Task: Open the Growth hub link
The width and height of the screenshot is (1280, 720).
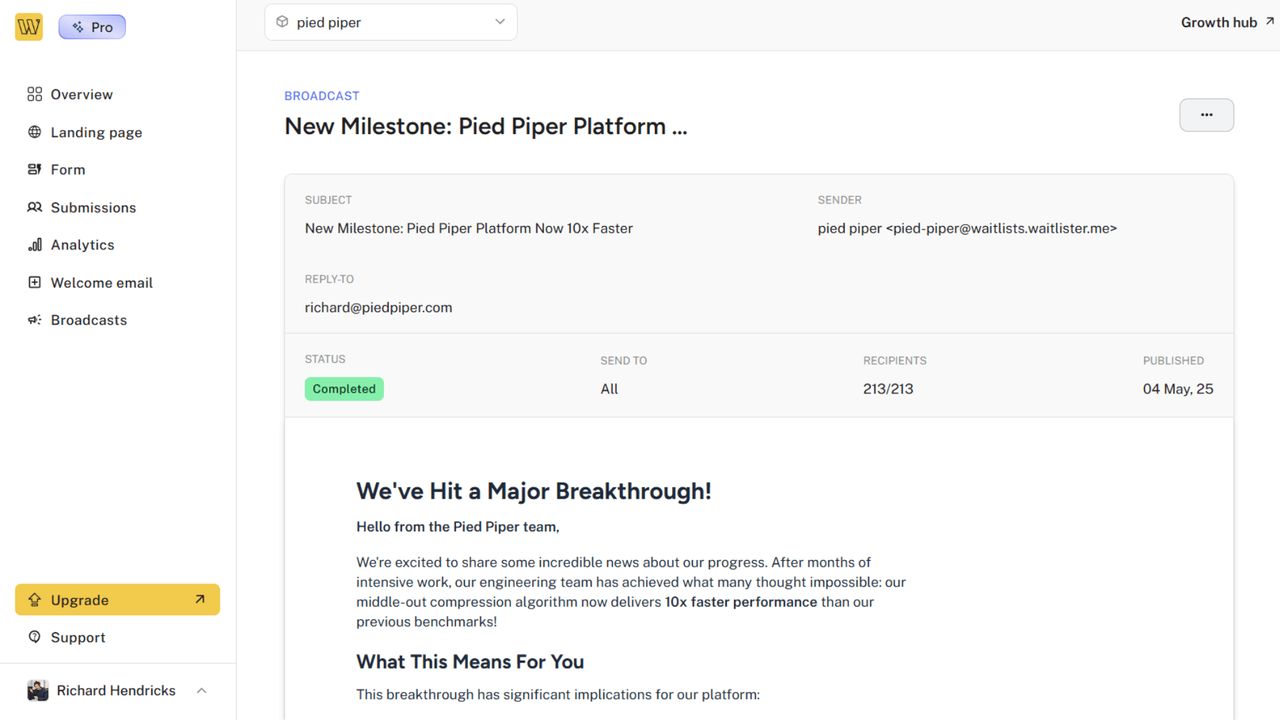Action: tap(1227, 22)
